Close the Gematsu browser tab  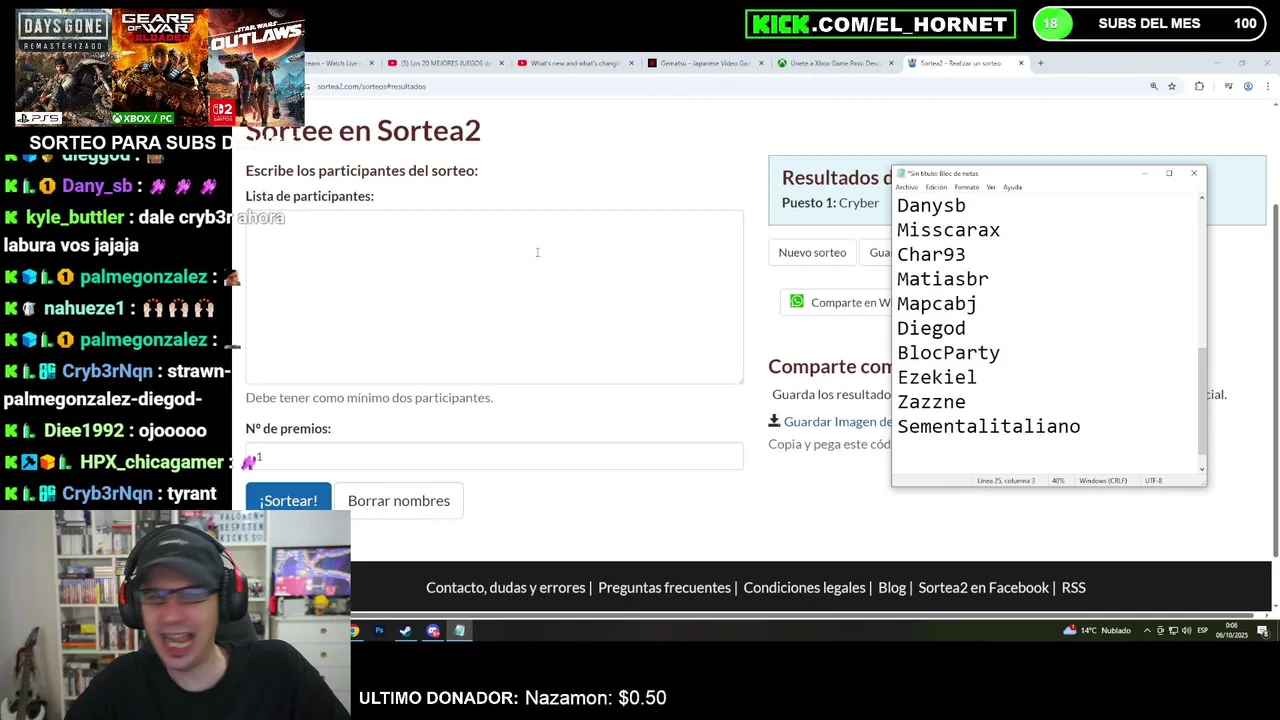pos(761,63)
